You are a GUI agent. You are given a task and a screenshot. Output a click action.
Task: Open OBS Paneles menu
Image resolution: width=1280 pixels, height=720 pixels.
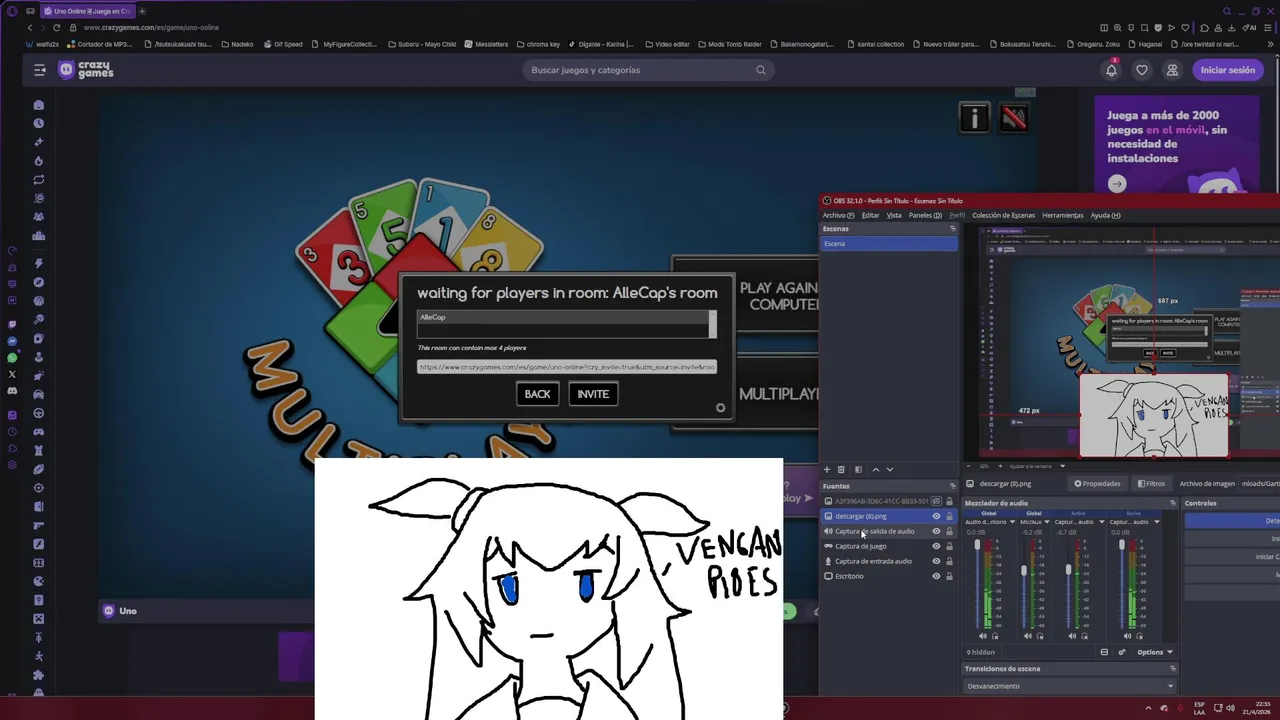pos(925,215)
